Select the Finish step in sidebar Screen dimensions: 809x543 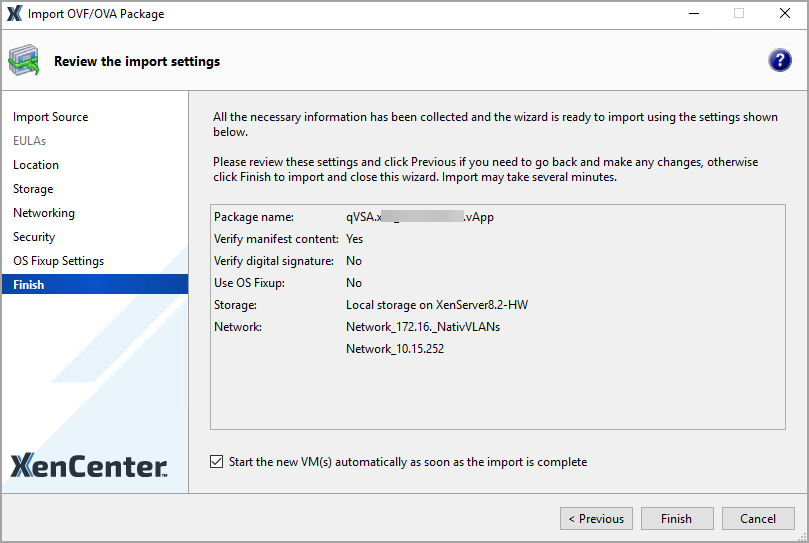[x=29, y=285]
